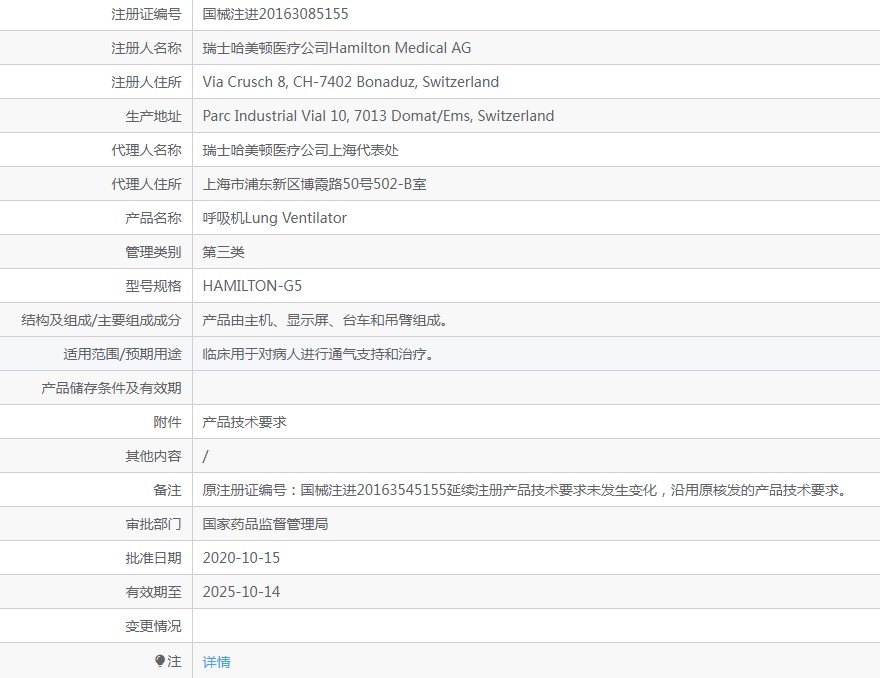Viewport: 880px width, 678px height.
Task: Click the 产品储存条件及有效期 label
Action: (111, 388)
